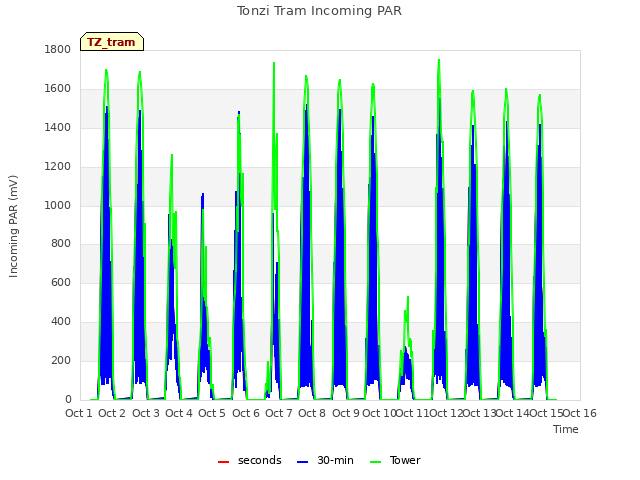The image size is (640, 480).
Task: Toggle the Tower series in the legend
Action: pos(395,460)
